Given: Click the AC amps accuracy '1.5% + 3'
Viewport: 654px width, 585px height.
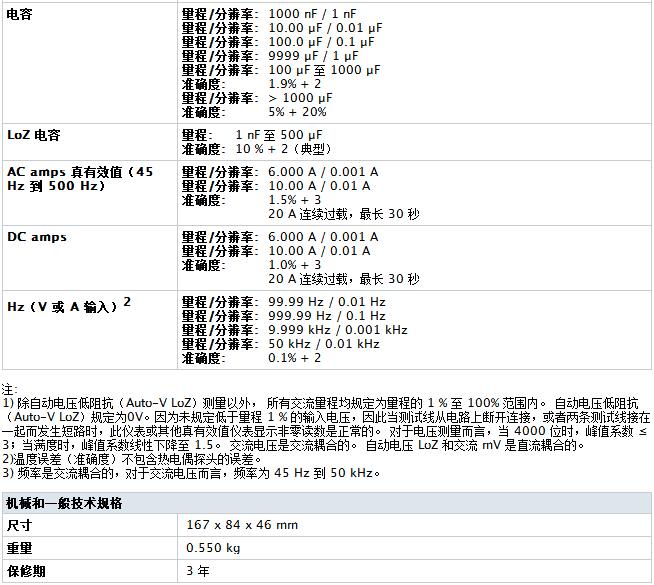Looking at the screenshot, I should (294, 200).
